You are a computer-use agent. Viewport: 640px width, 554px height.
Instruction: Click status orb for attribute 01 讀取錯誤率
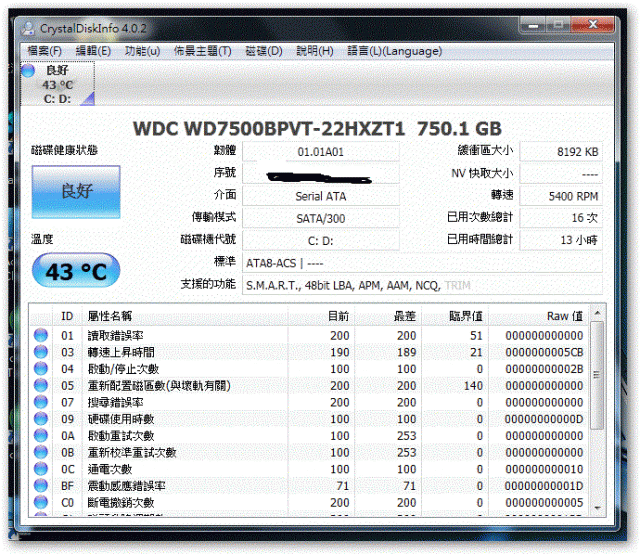[41, 335]
